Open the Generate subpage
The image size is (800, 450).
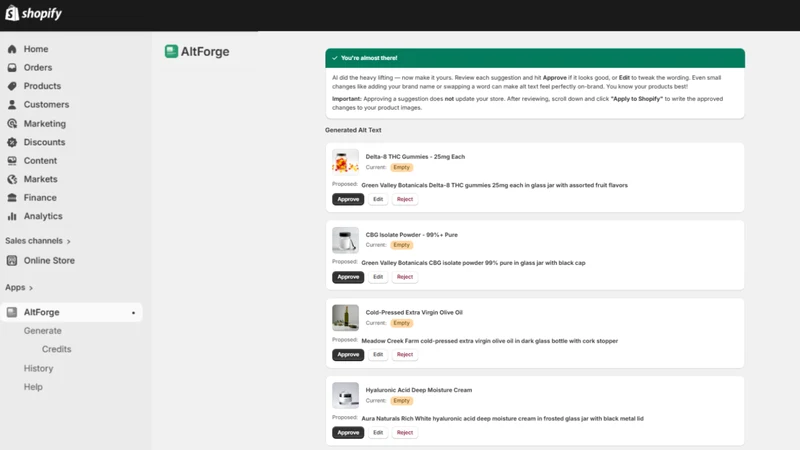click(x=42, y=331)
